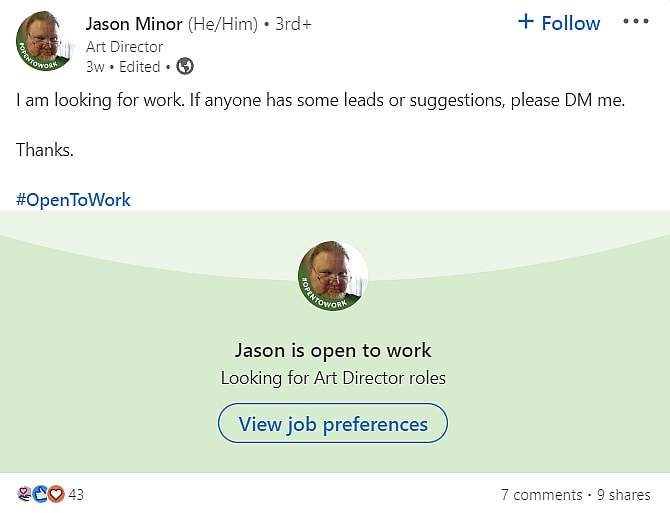Click the 'Jason is open to work' heading
The height and width of the screenshot is (513, 670).
333,350
